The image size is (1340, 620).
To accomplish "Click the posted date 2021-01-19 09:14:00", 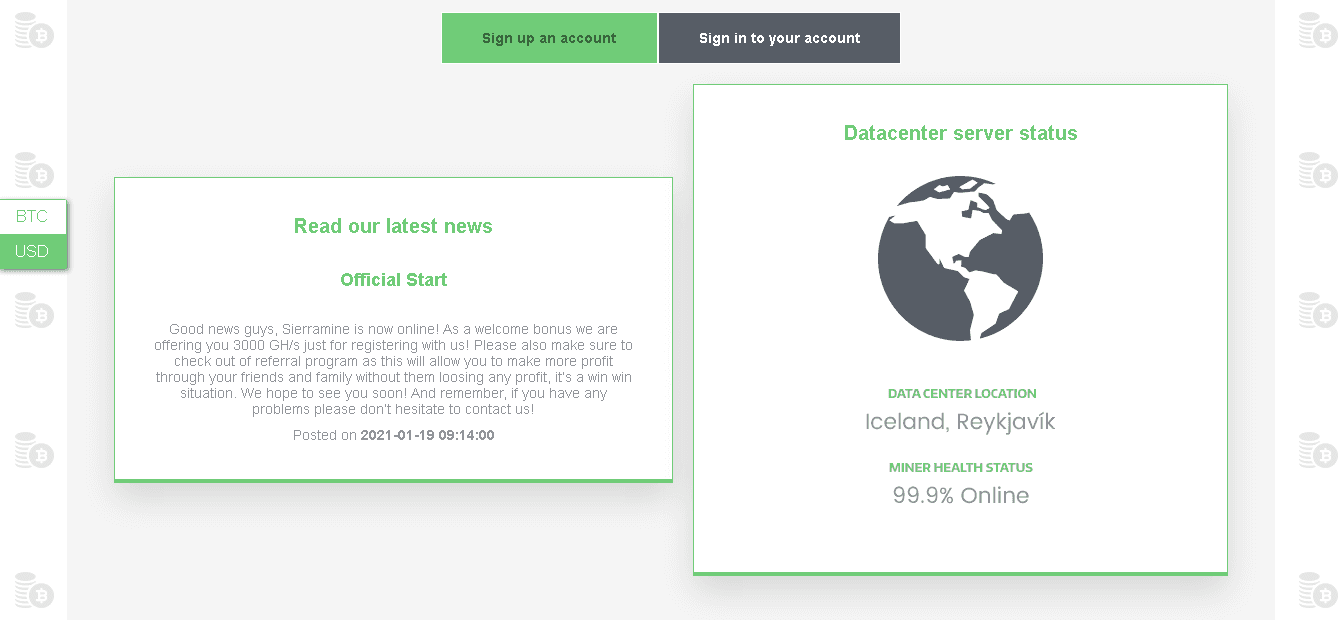I will 427,435.
